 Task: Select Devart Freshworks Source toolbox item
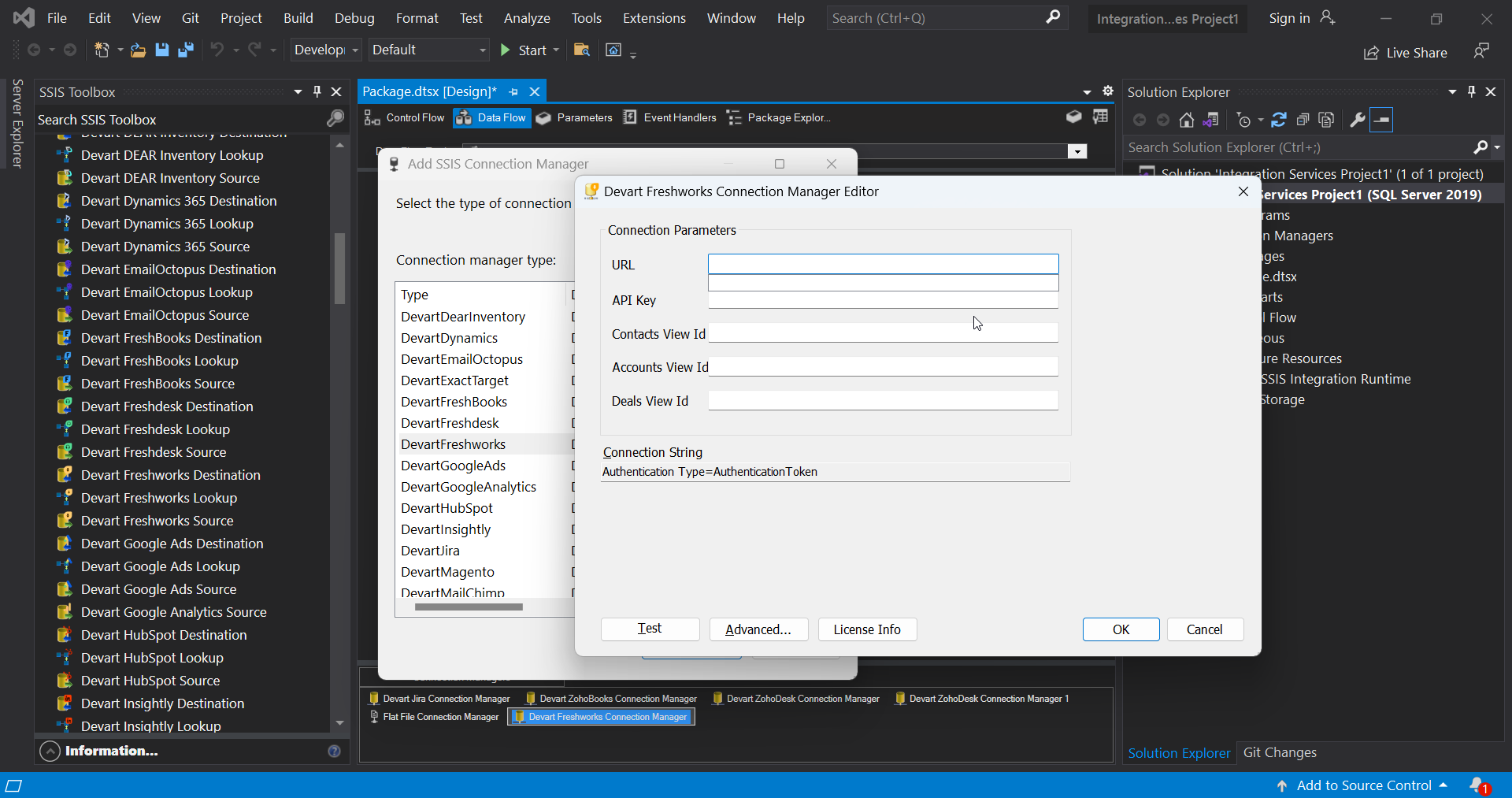tap(157, 521)
